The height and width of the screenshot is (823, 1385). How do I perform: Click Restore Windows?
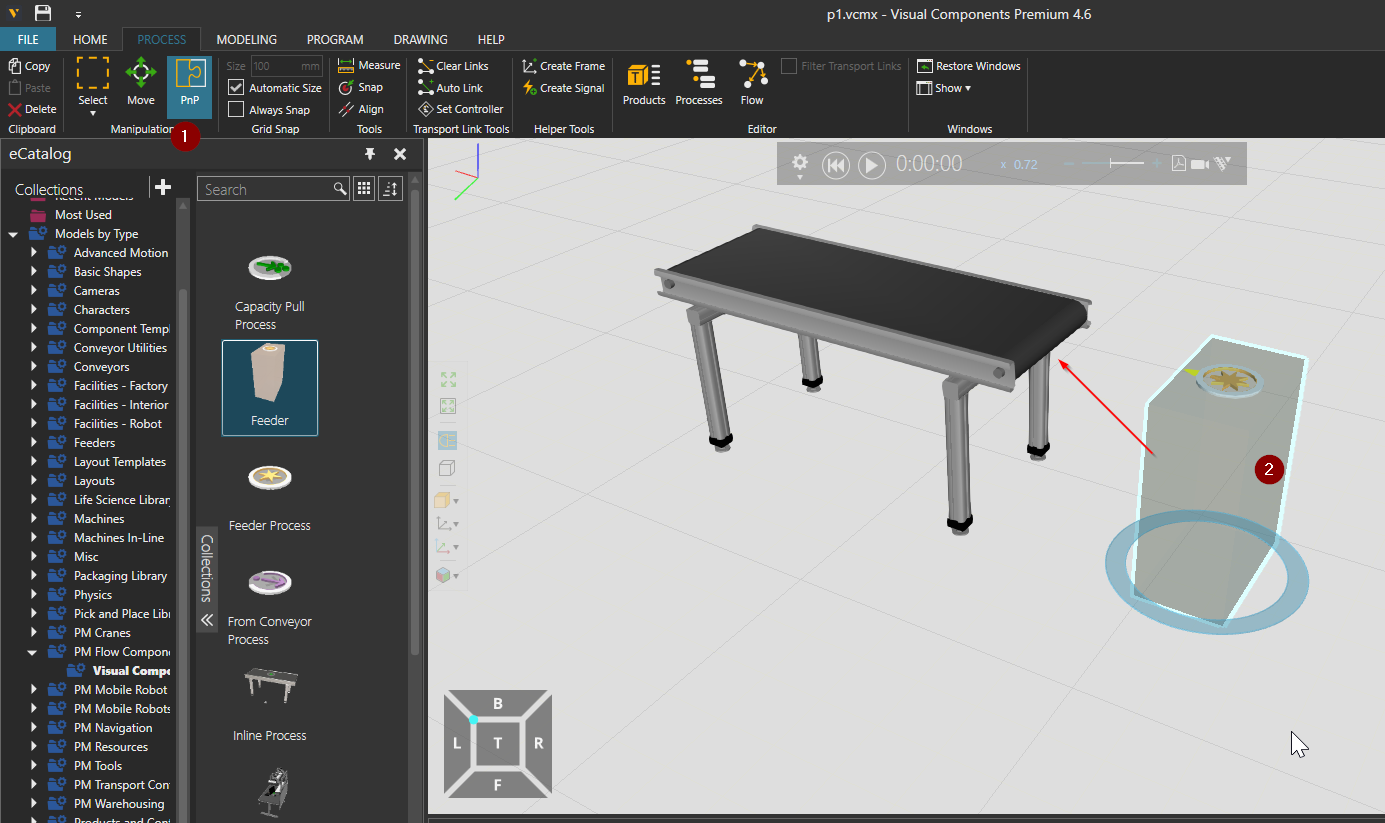coord(968,65)
